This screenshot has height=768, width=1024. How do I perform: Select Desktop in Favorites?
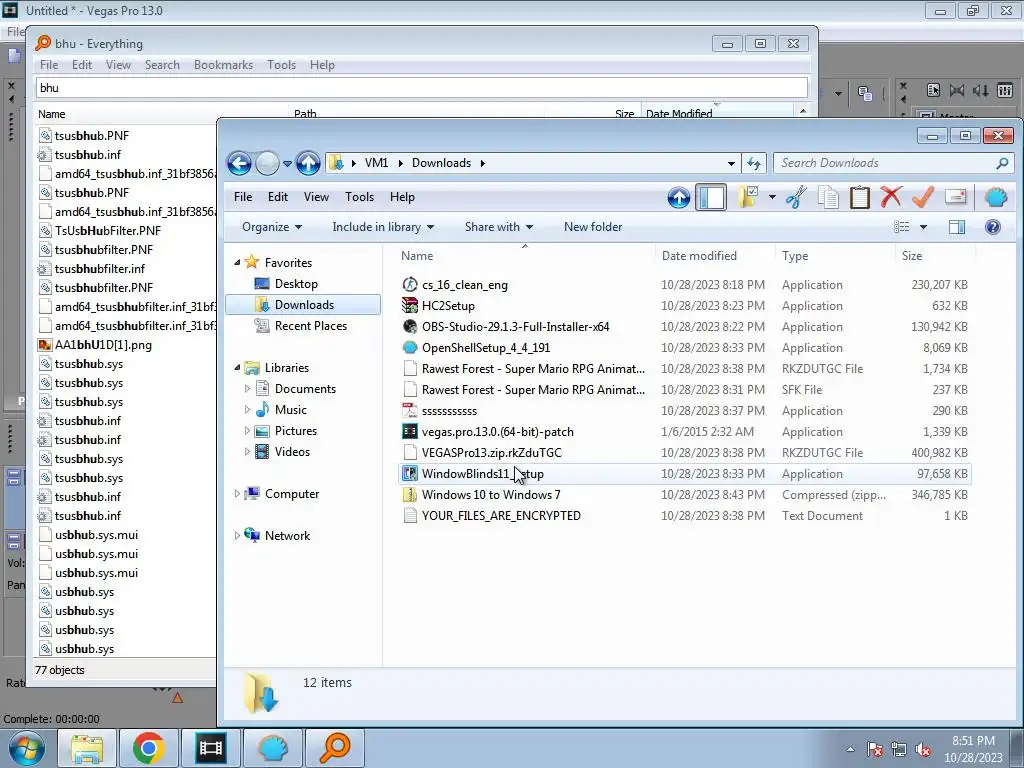pos(296,283)
